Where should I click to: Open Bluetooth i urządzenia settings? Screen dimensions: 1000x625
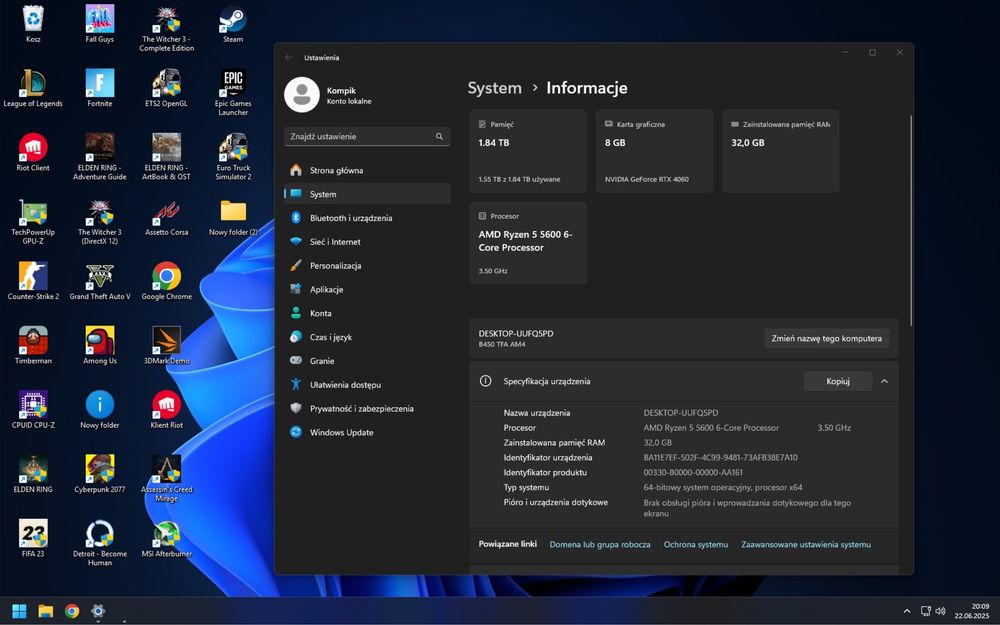(x=367, y=218)
